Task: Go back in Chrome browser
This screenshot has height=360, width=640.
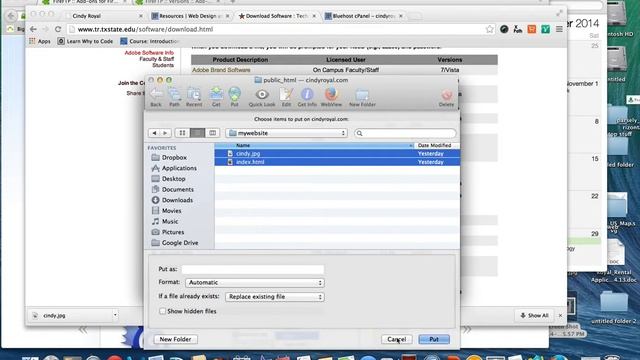Action: 33,29
